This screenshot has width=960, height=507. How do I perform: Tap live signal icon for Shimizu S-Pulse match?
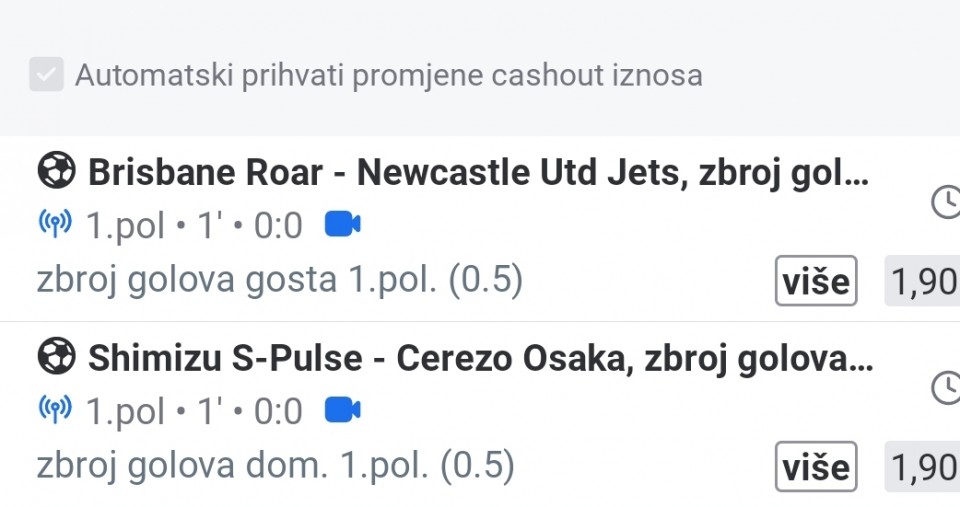(55, 410)
